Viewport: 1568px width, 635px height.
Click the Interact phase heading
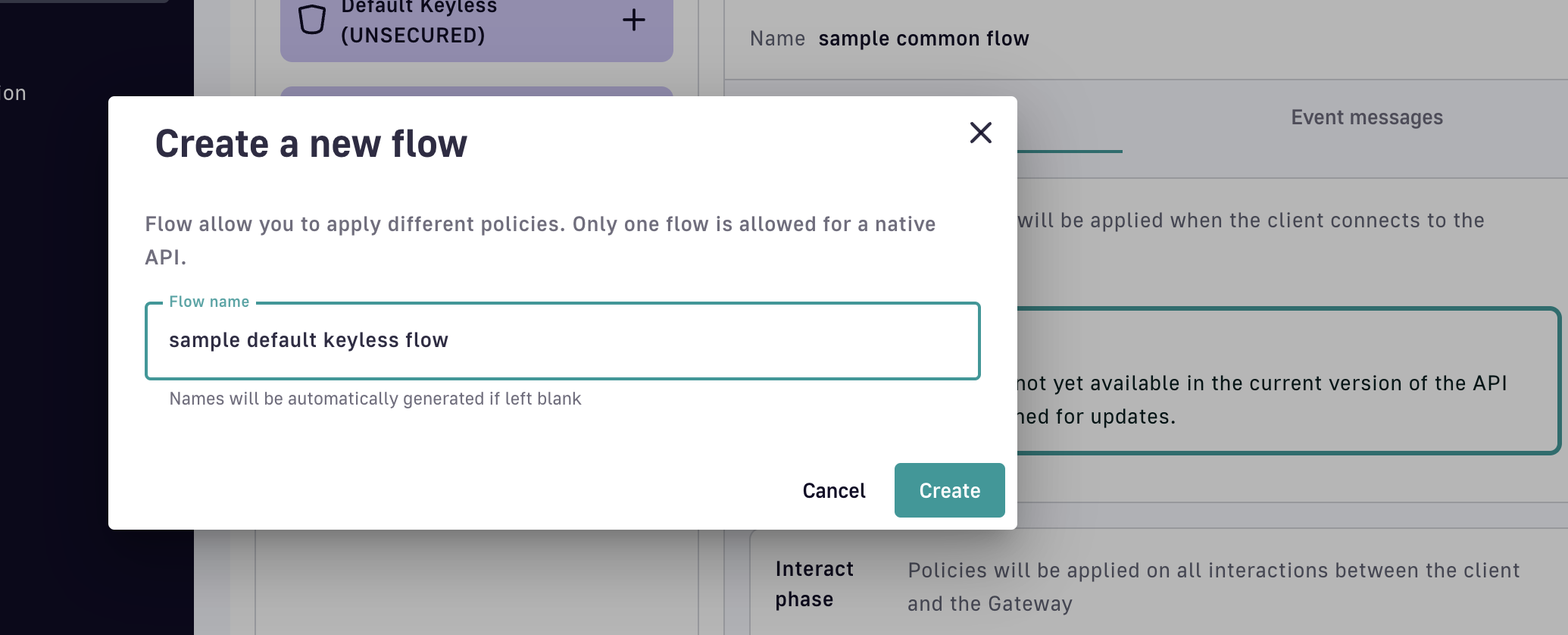point(814,583)
